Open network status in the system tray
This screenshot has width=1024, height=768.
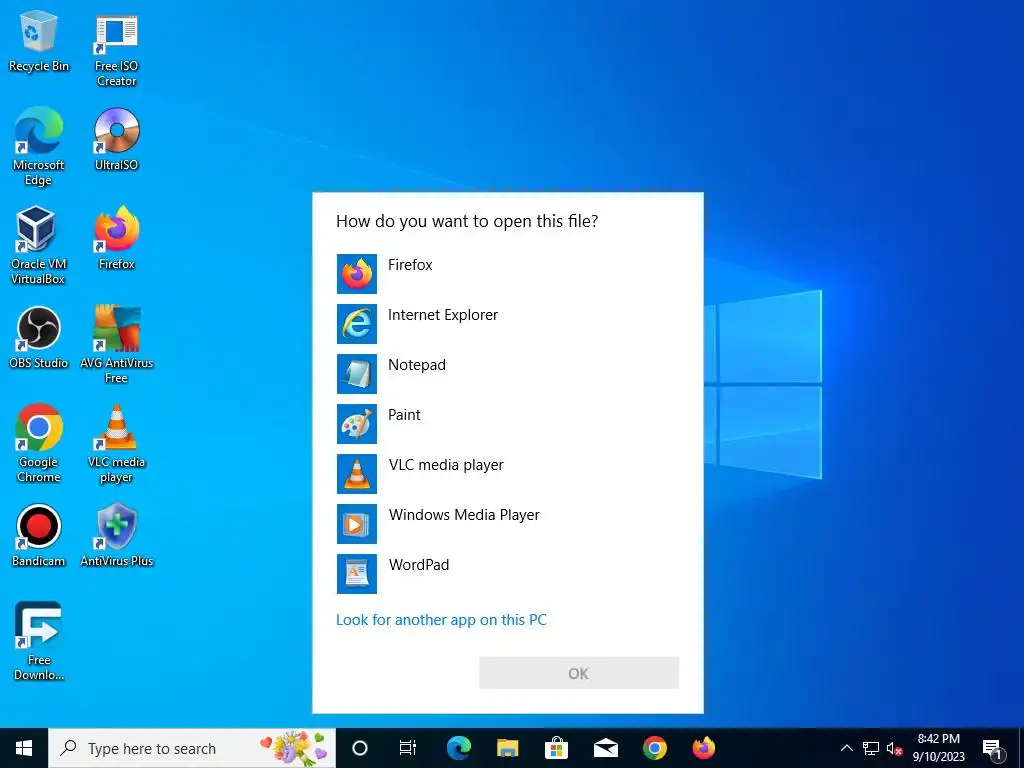pos(871,748)
